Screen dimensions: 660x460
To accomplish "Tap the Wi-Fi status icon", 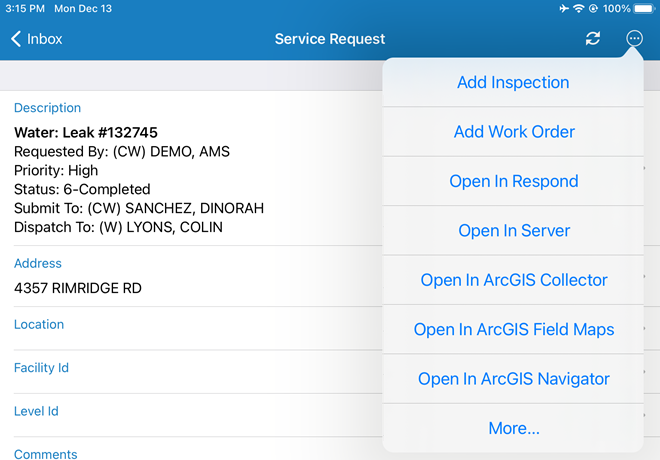I will pyautogui.click(x=578, y=8).
